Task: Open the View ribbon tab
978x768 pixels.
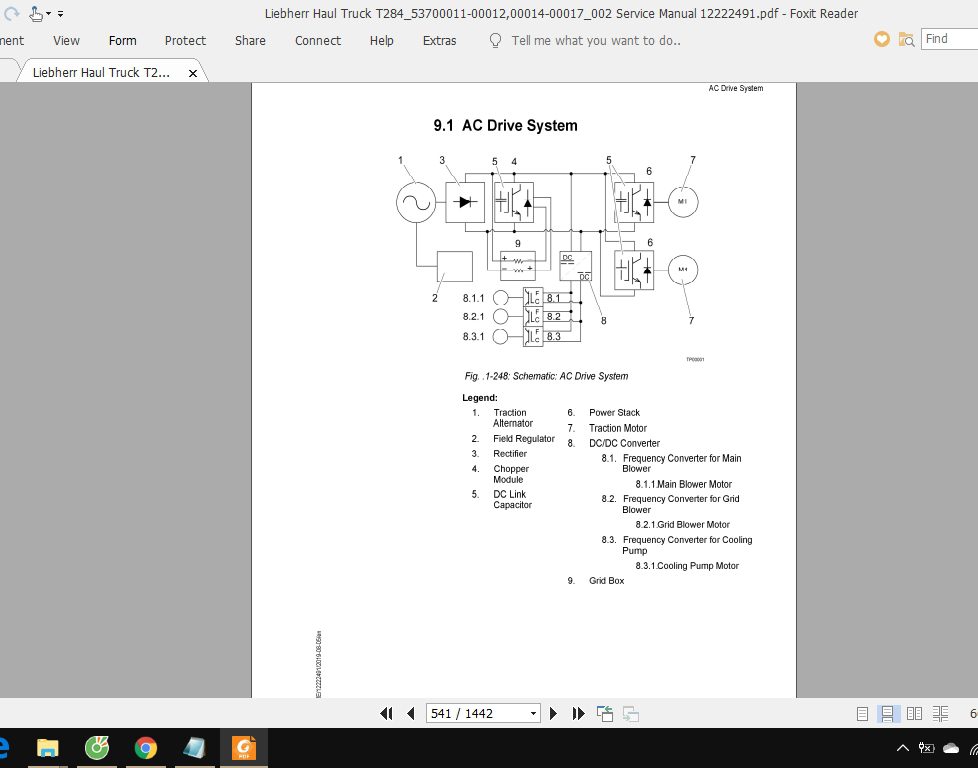Action: tap(66, 41)
